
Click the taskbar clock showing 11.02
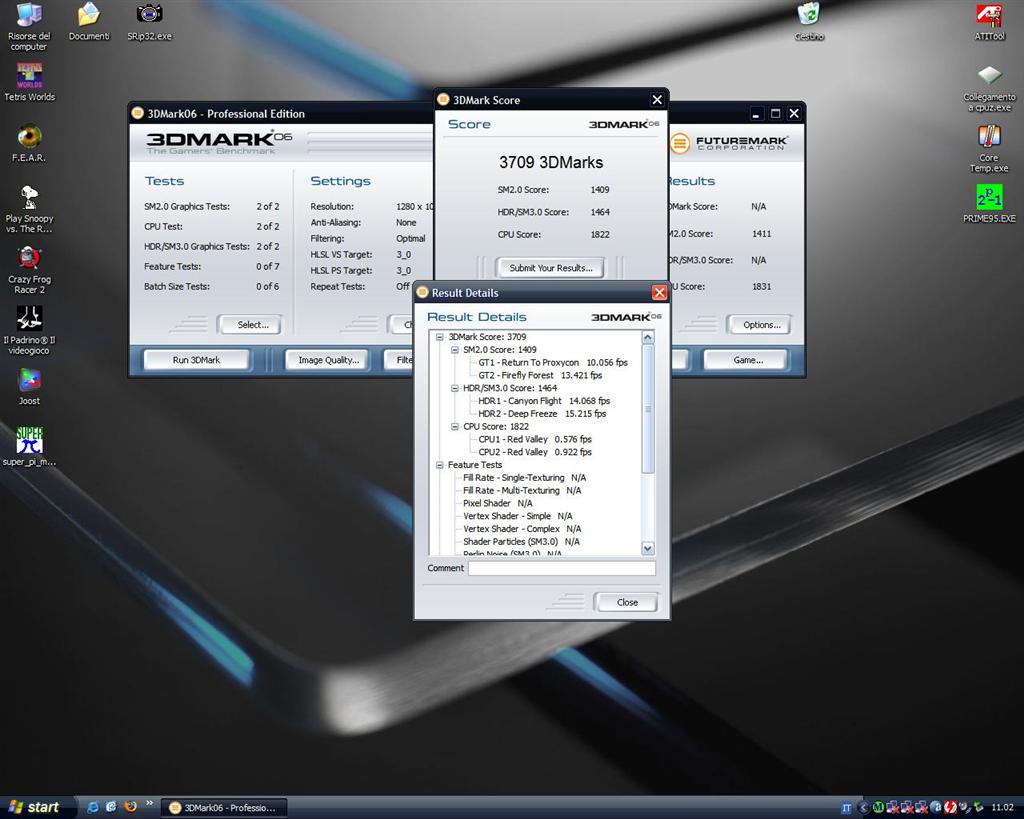tap(1002, 808)
